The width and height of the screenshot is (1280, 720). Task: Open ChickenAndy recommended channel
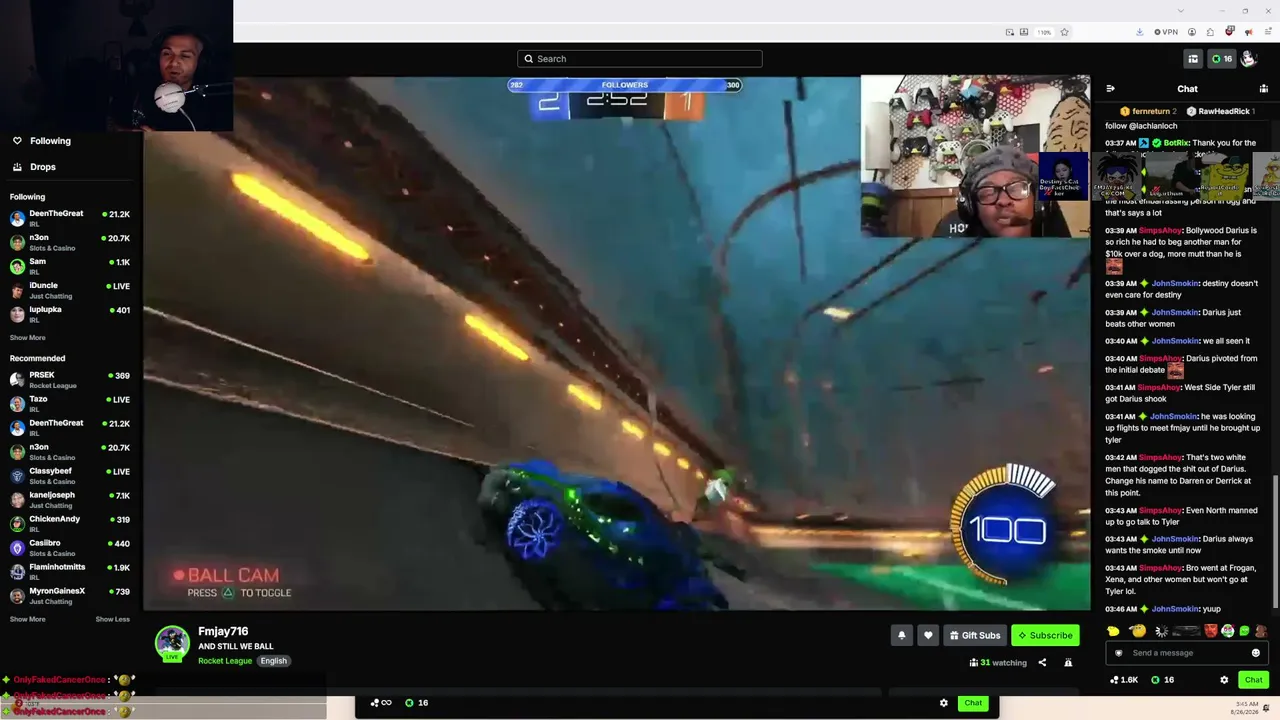(x=70, y=523)
